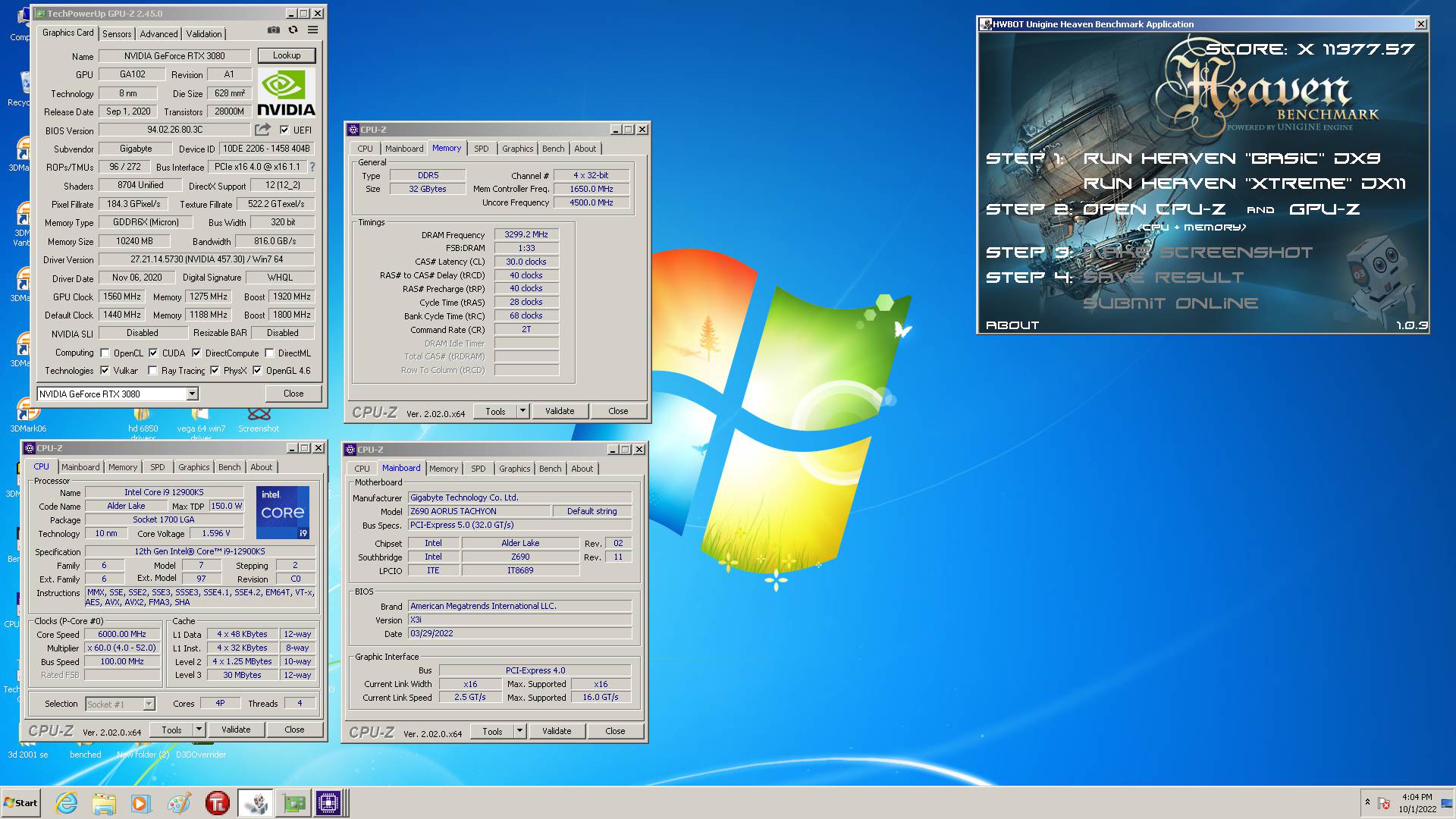
Task: Click the red TL application taskbar icon
Action: (x=218, y=803)
